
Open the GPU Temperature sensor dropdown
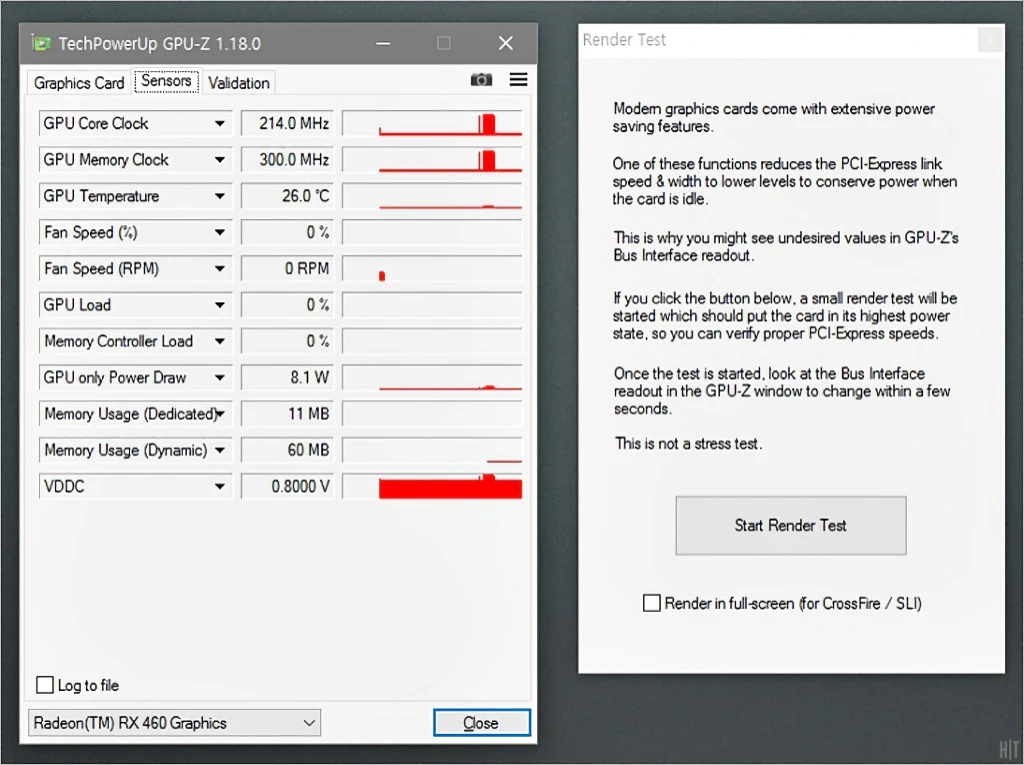(220, 196)
